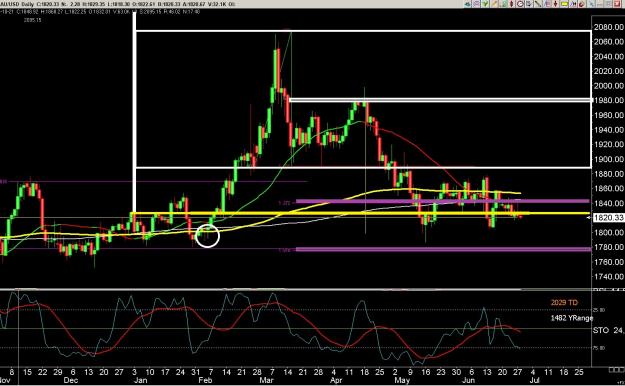Click the 2000.00 price axis label
The width and height of the screenshot is (625, 386).
[x=608, y=86]
